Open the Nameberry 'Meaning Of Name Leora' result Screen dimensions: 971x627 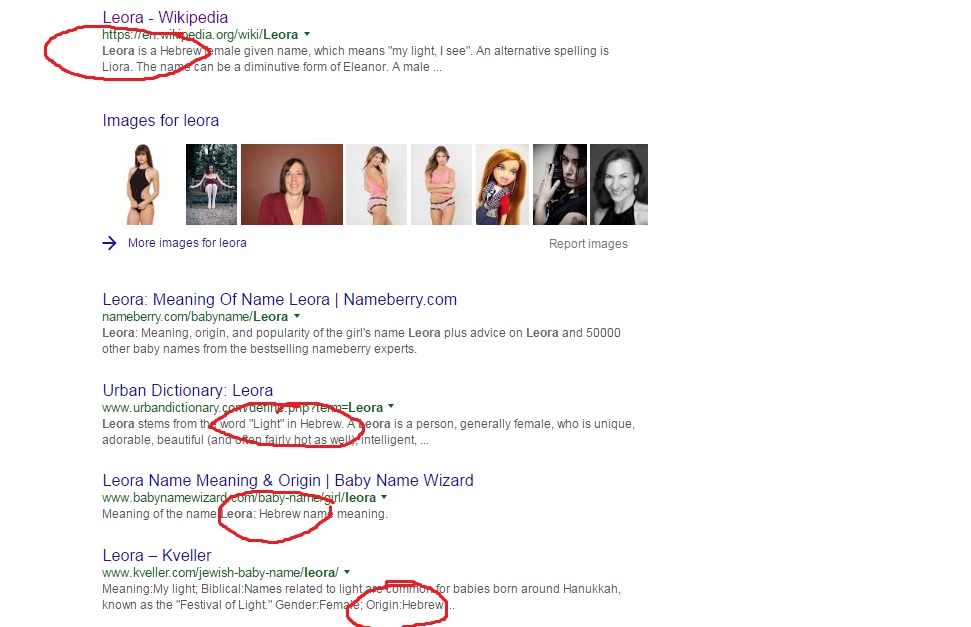coord(279,299)
